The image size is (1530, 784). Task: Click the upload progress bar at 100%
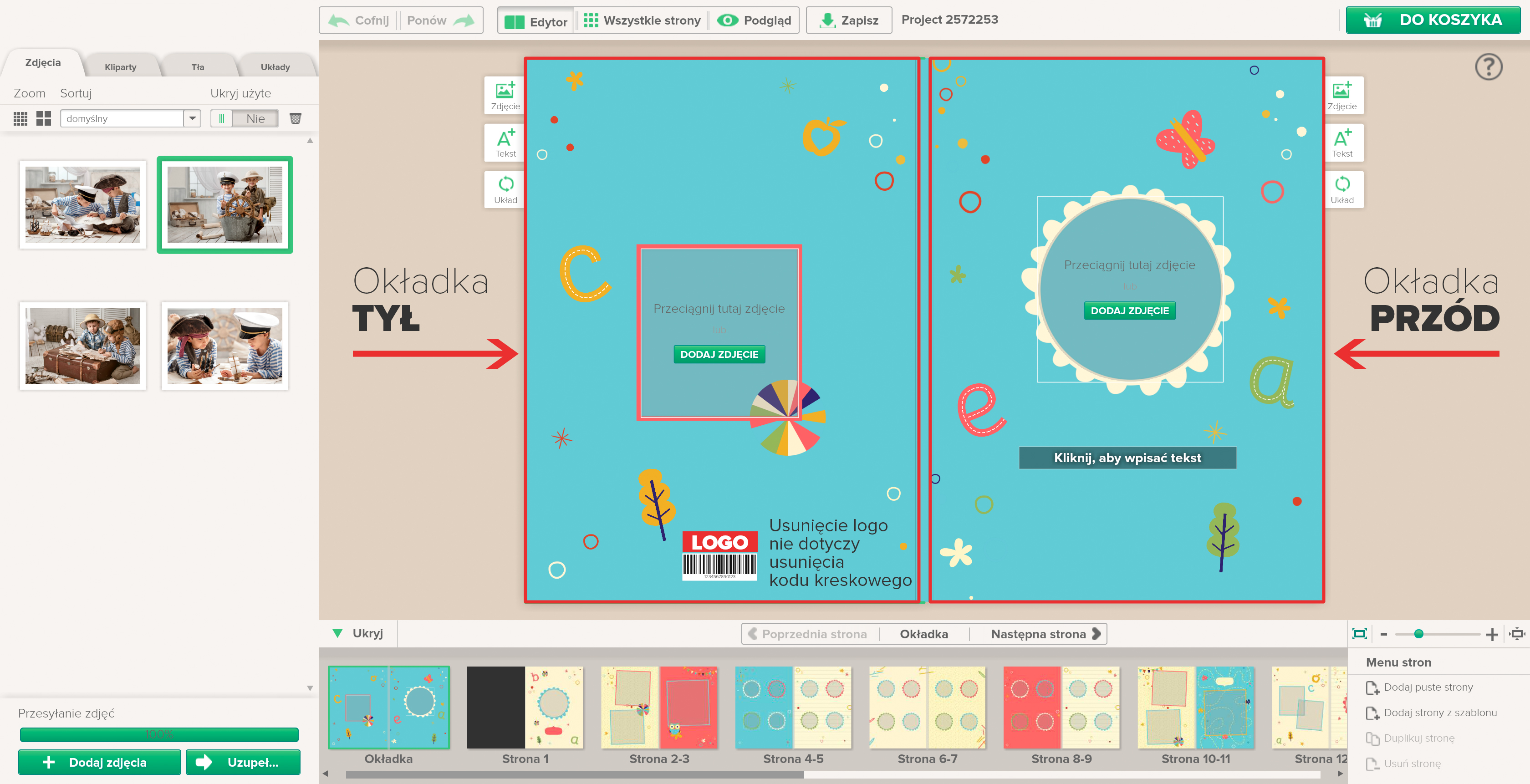pyautogui.click(x=158, y=735)
